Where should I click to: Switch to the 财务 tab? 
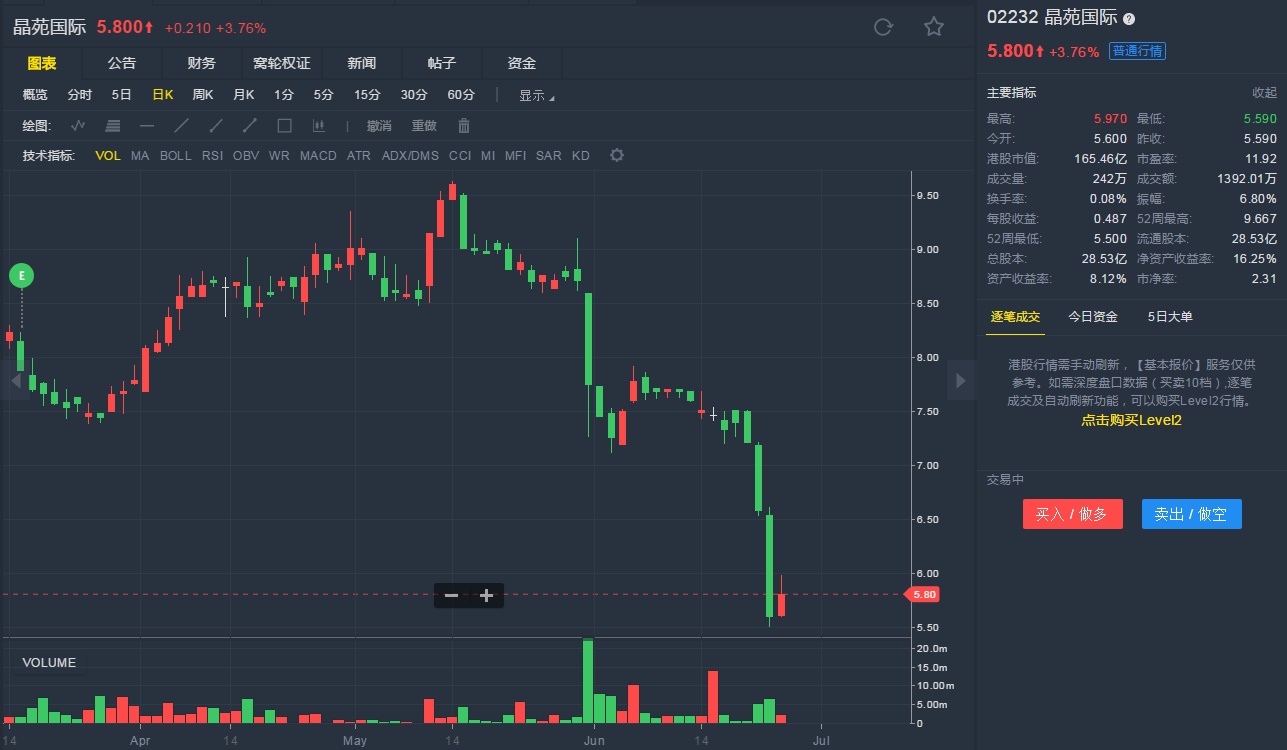[x=201, y=63]
